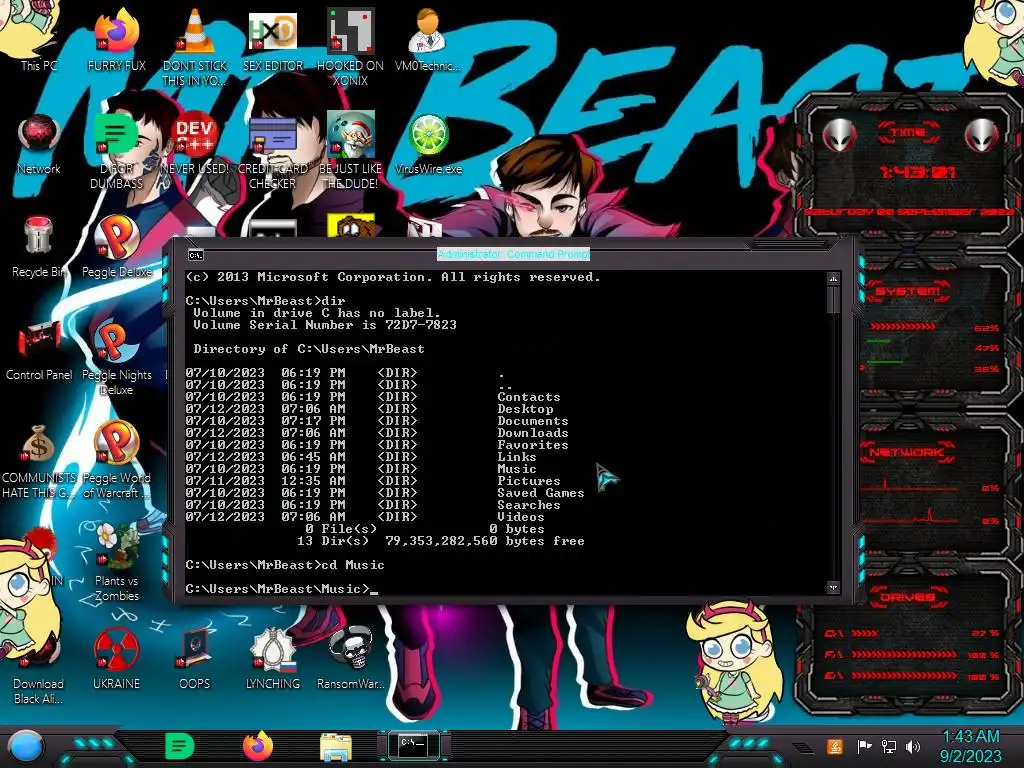Image resolution: width=1024 pixels, height=768 pixels.
Task: Launch the lime VirusWire.exe icon
Action: point(428,144)
